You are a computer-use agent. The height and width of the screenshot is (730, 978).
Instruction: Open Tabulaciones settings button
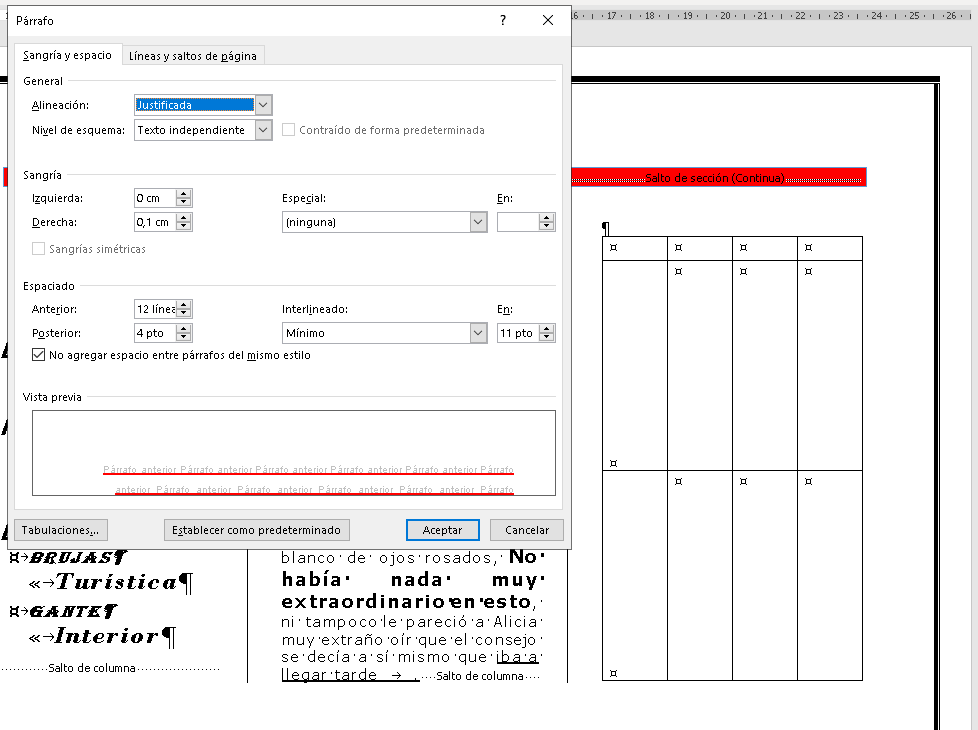61,530
